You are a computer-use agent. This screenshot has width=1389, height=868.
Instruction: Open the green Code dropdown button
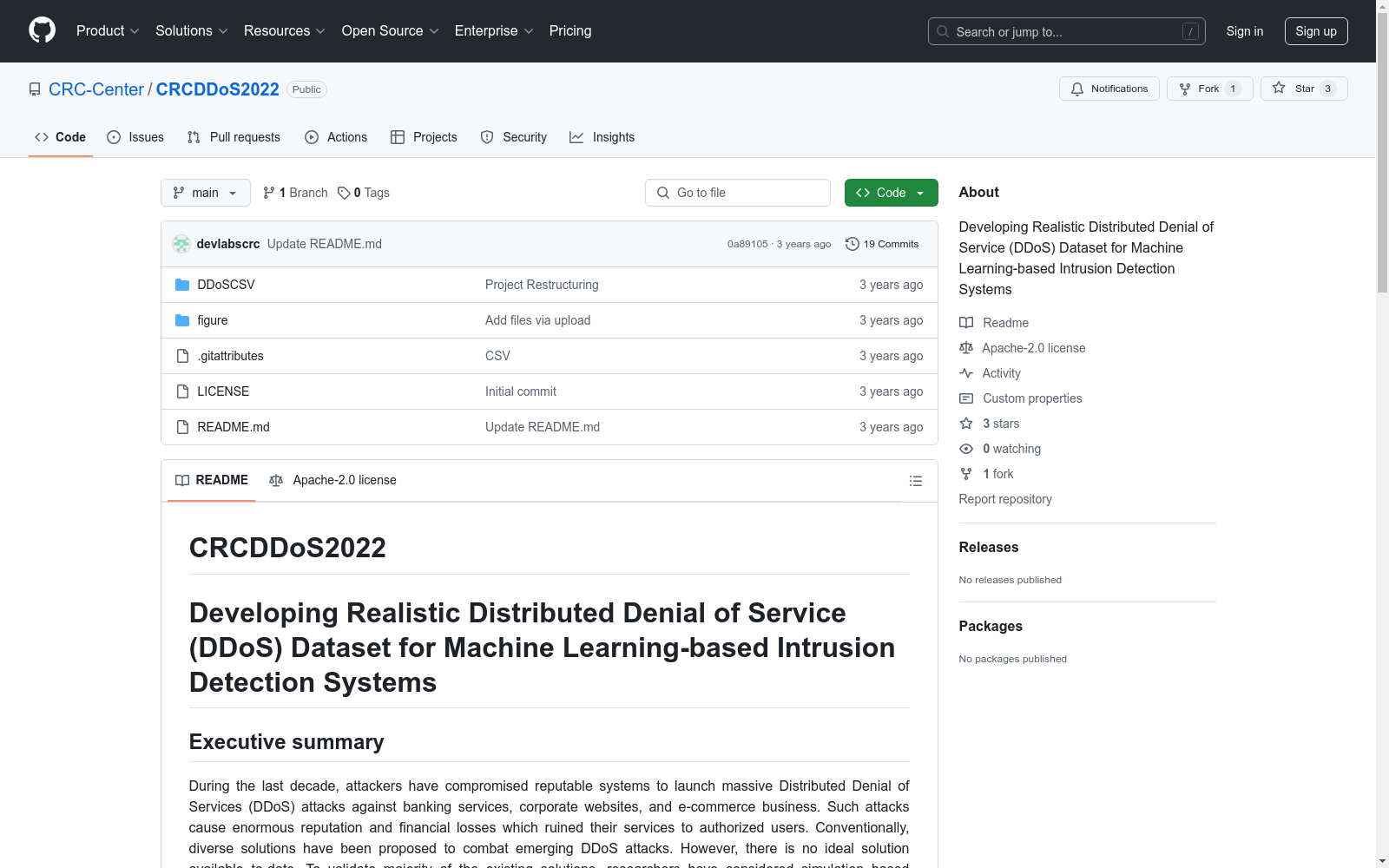click(x=891, y=193)
